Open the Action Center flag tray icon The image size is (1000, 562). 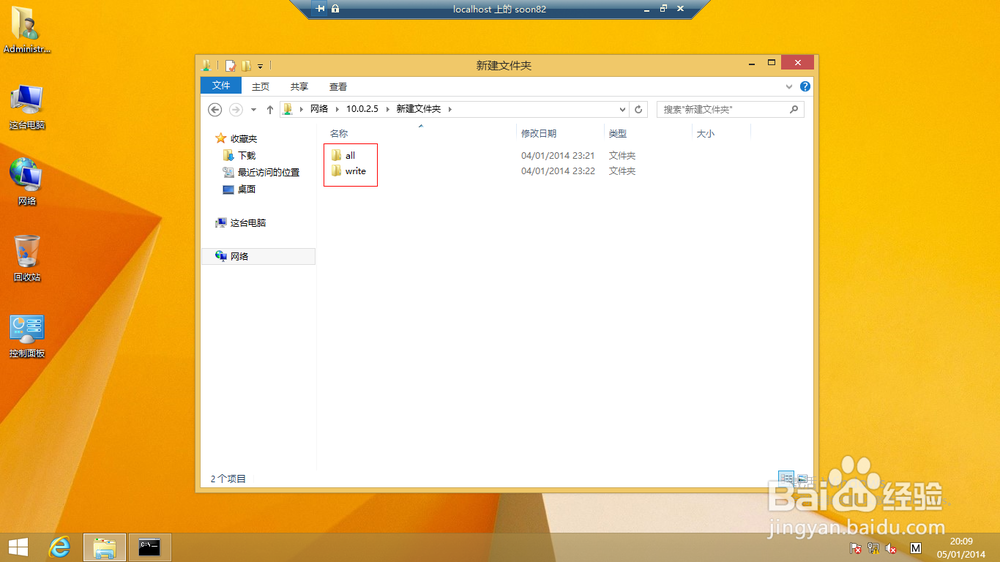pos(856,548)
